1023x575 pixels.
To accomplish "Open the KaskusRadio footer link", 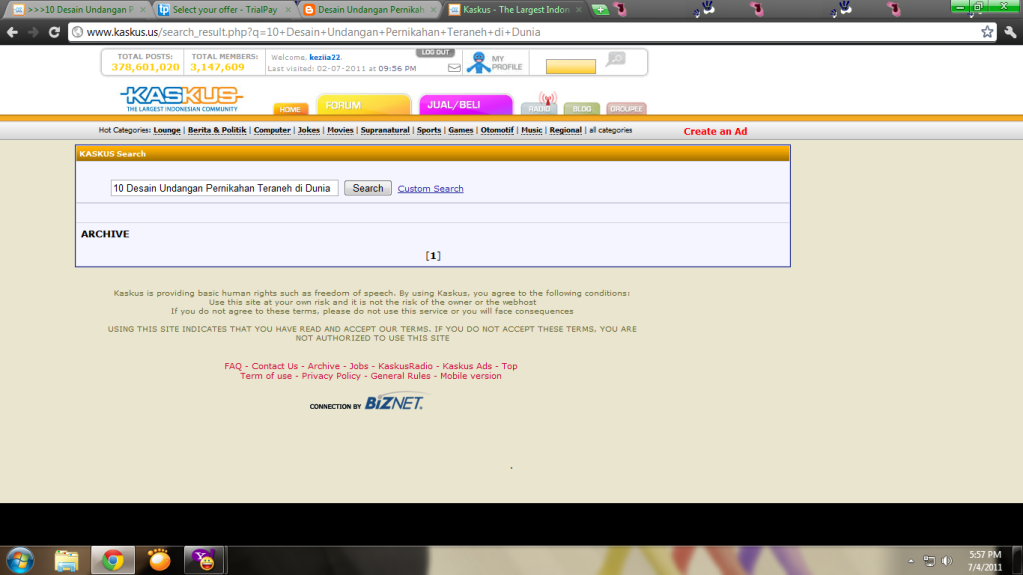I will click(405, 366).
